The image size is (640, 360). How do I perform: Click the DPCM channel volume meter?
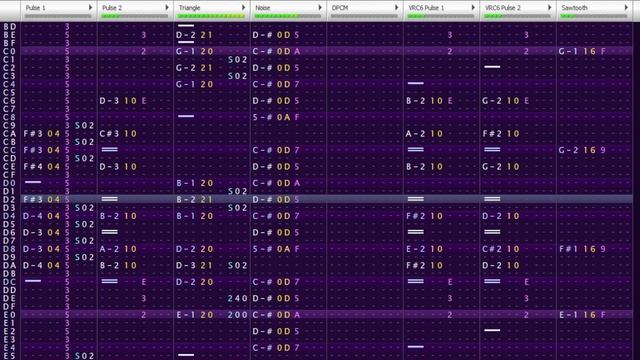(364, 16)
